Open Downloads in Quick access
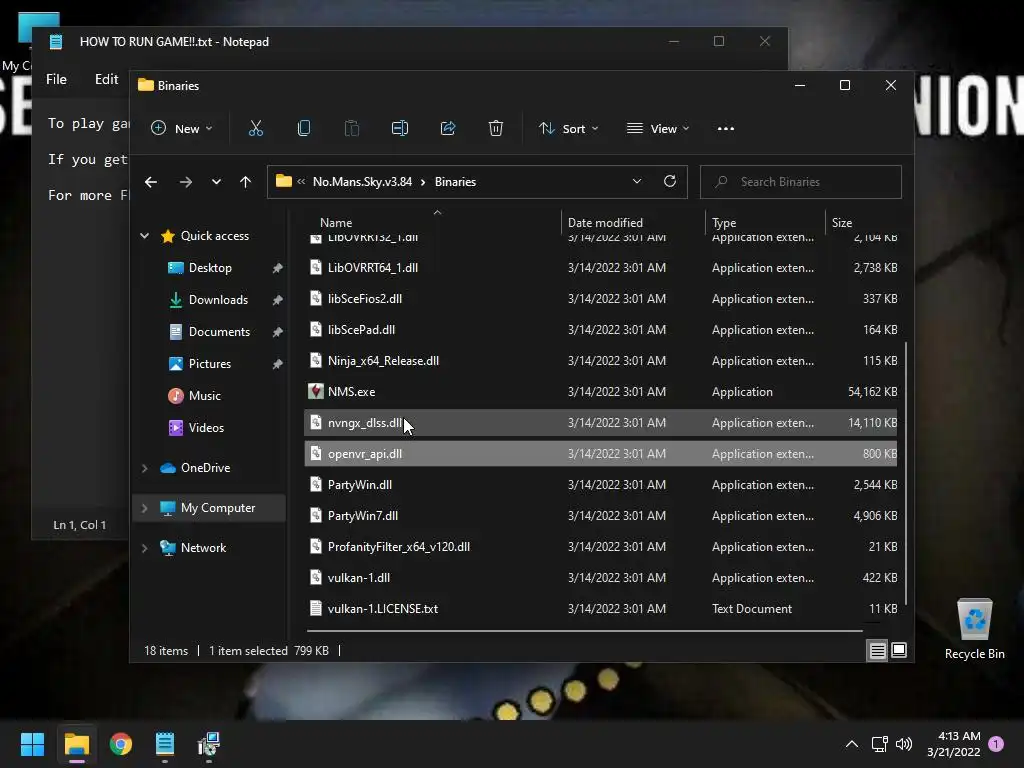Image resolution: width=1024 pixels, height=768 pixels. pos(217,300)
